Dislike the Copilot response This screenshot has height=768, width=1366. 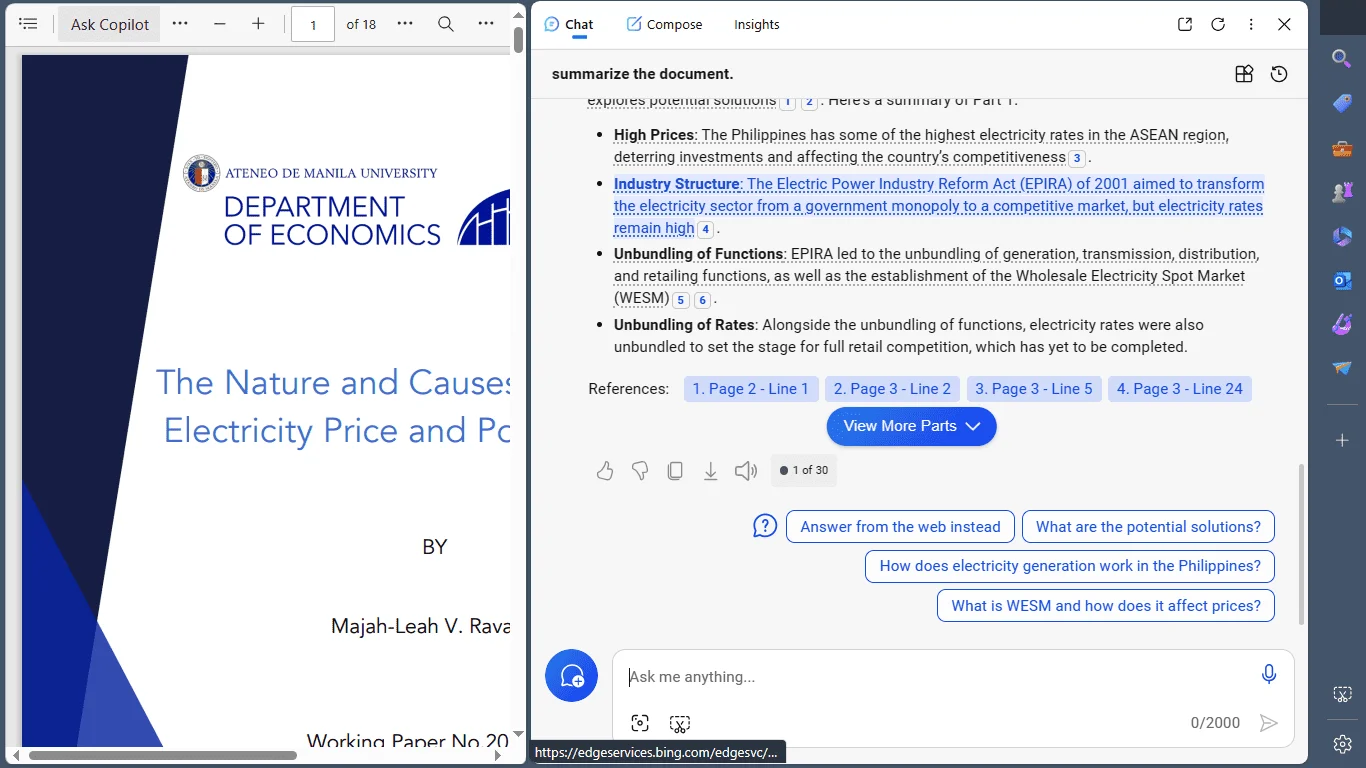[640, 471]
